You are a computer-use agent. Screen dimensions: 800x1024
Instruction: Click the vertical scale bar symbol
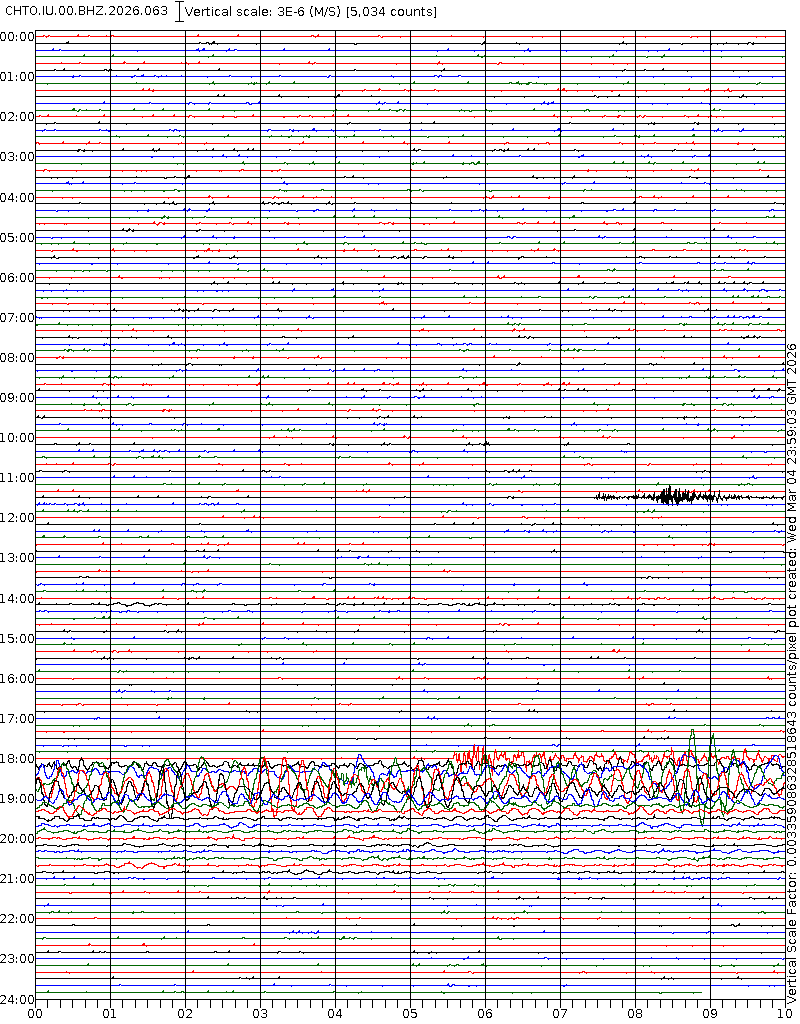point(179,12)
